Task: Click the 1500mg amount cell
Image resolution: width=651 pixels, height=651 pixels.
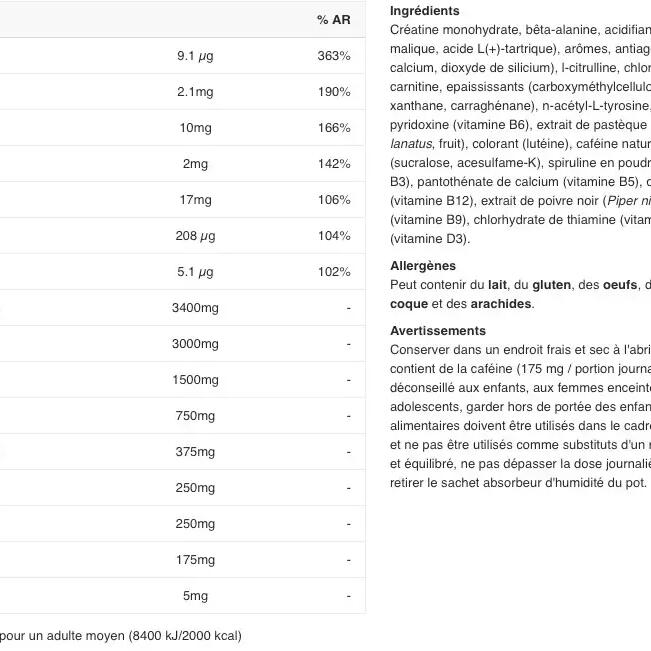Action: pos(195,380)
